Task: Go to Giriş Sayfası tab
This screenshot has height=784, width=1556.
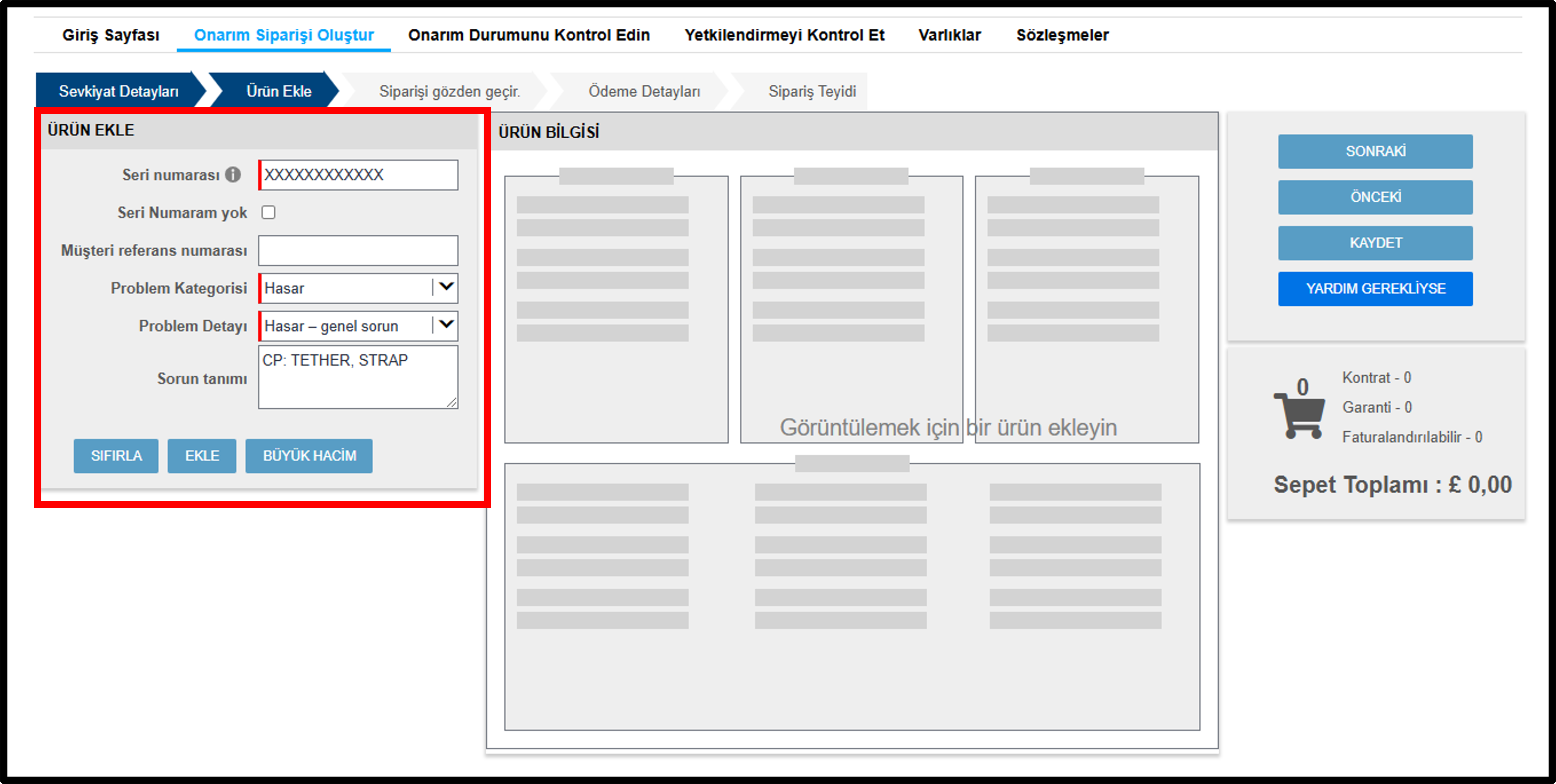Action: tap(111, 35)
